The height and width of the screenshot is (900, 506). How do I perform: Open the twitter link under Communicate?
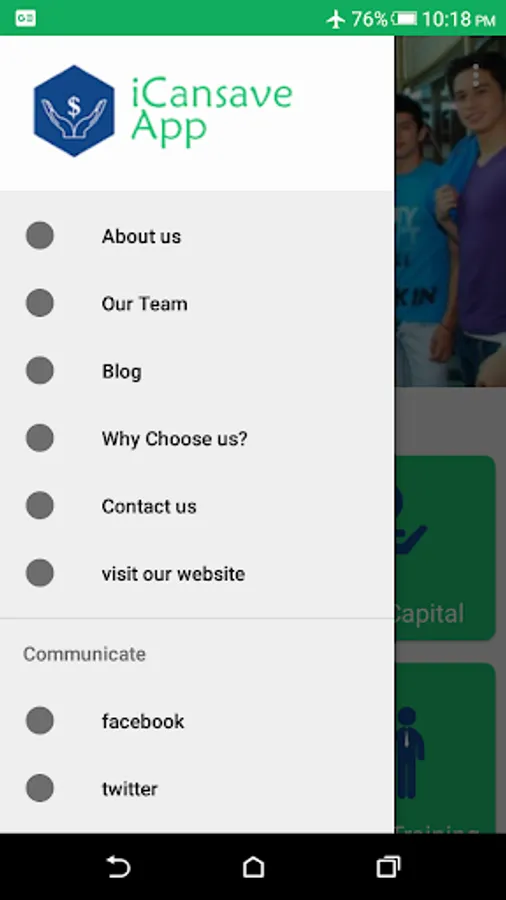(x=197, y=789)
